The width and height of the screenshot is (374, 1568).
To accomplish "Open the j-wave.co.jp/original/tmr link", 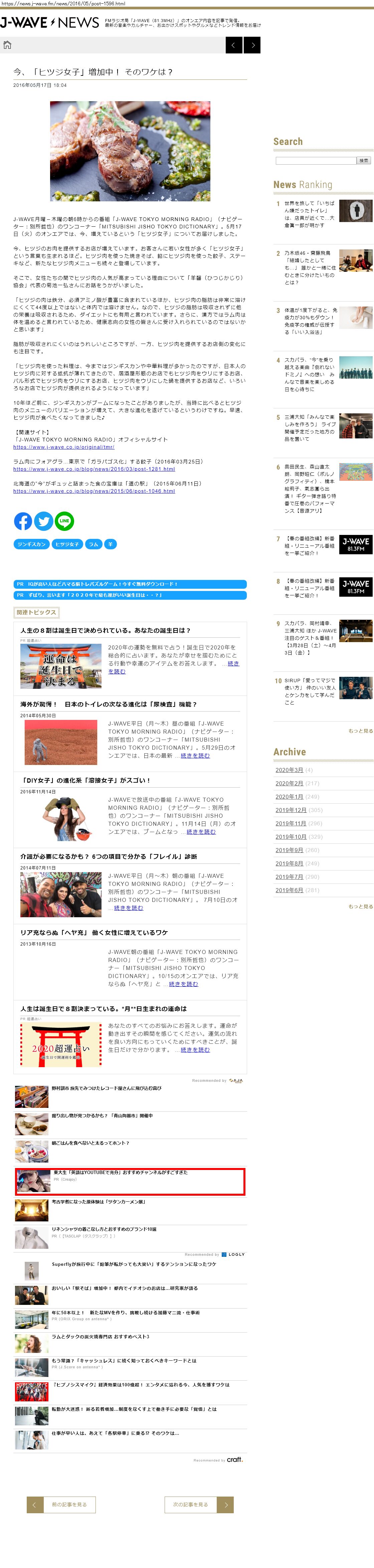I will click(64, 447).
